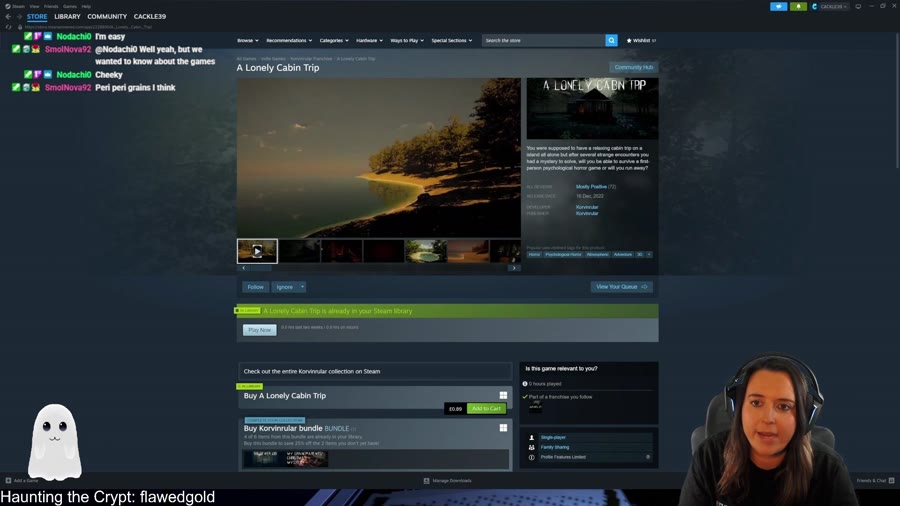Click the screenshot strip horizontal scrollbar handle

pos(260,268)
